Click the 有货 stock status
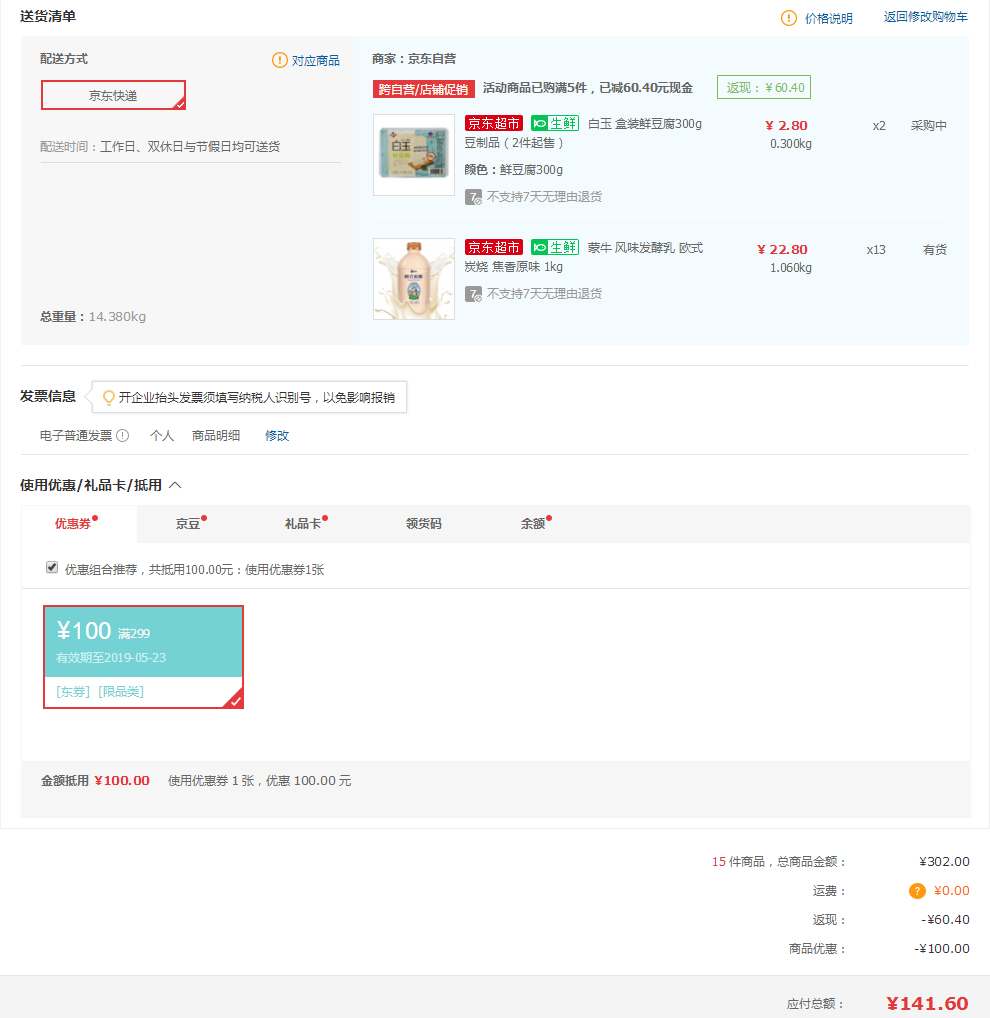 [935, 250]
